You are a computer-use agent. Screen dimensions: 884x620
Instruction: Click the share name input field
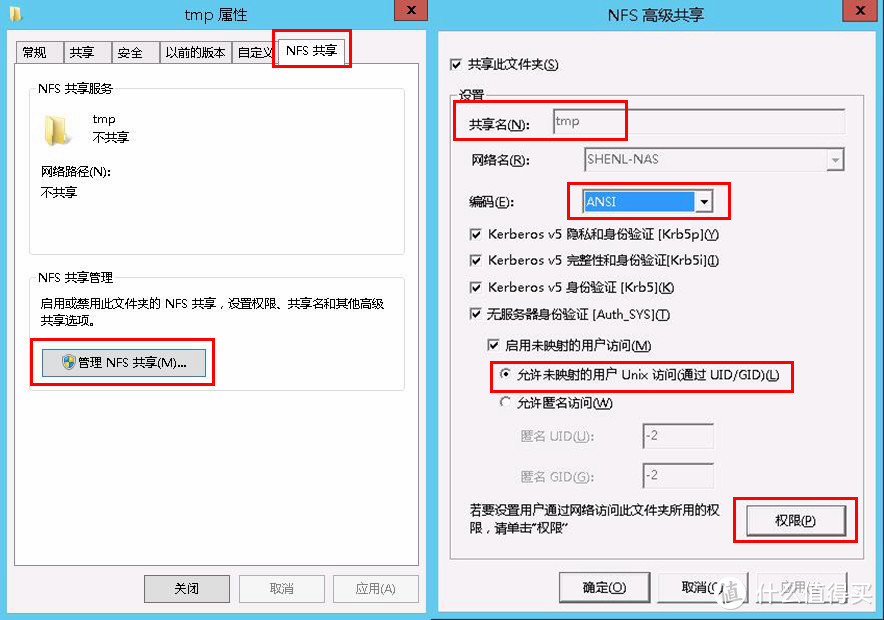coord(699,122)
